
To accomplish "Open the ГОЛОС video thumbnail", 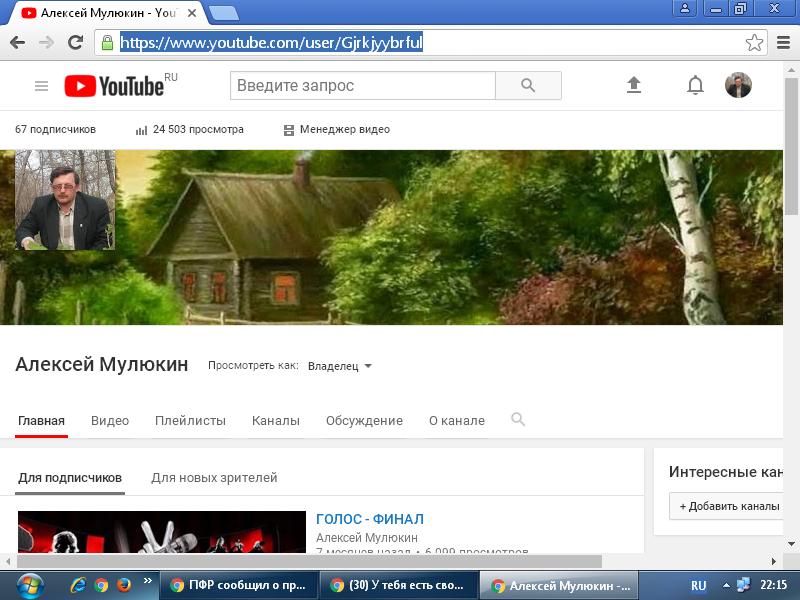I will point(162,532).
